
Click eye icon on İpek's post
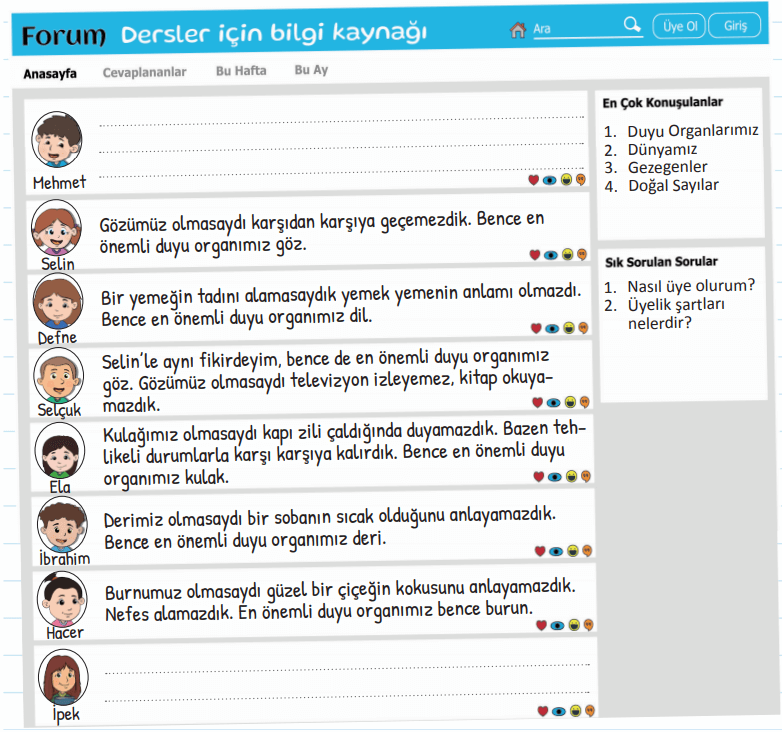[x=559, y=711]
